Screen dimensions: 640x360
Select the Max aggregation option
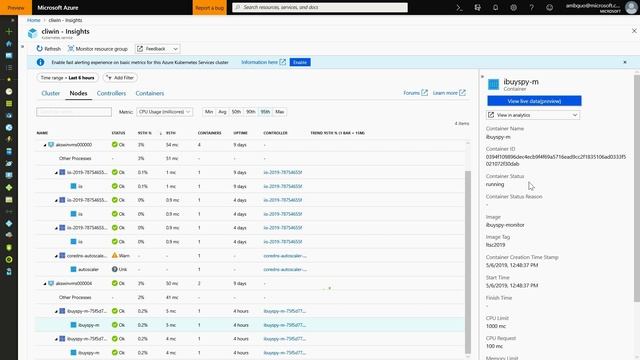pyautogui.click(x=280, y=112)
